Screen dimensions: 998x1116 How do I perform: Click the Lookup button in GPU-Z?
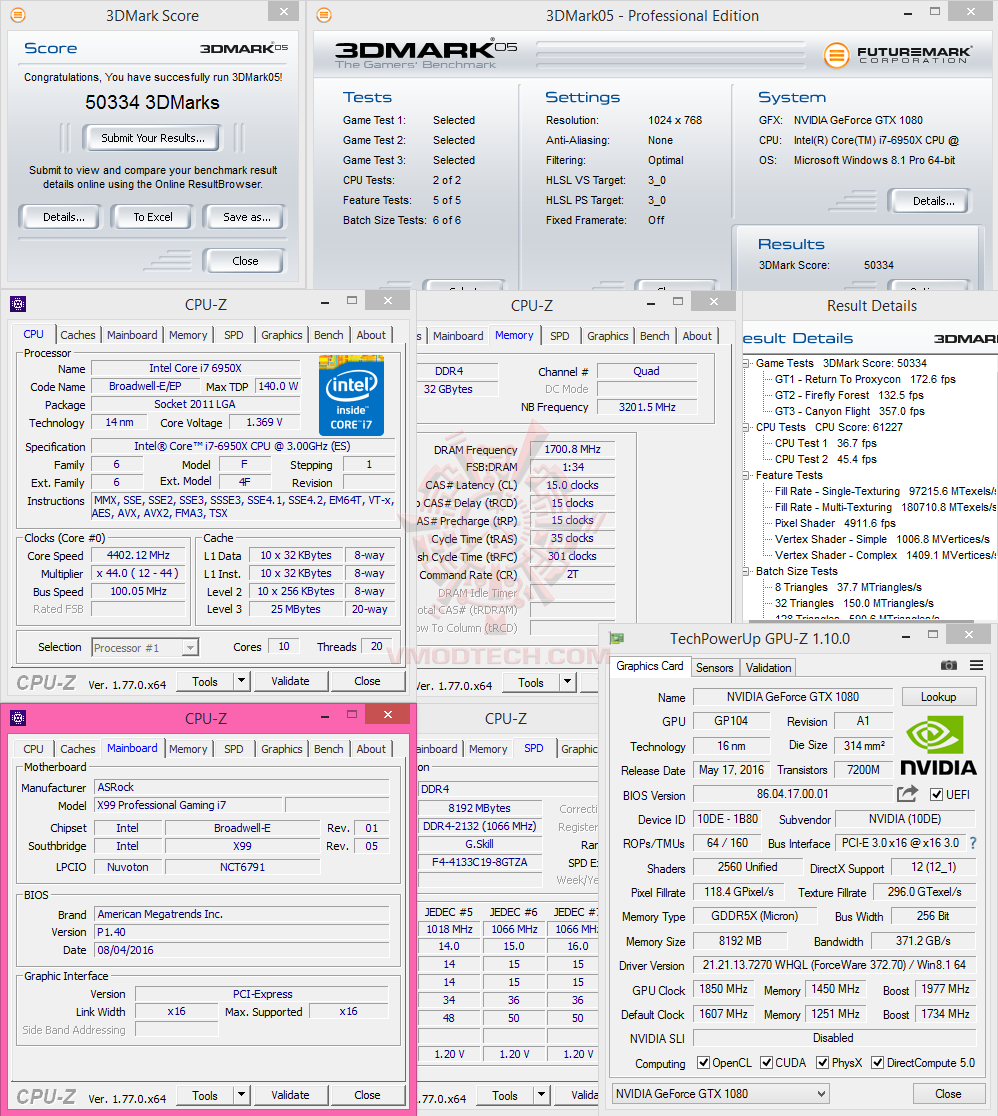coord(938,697)
